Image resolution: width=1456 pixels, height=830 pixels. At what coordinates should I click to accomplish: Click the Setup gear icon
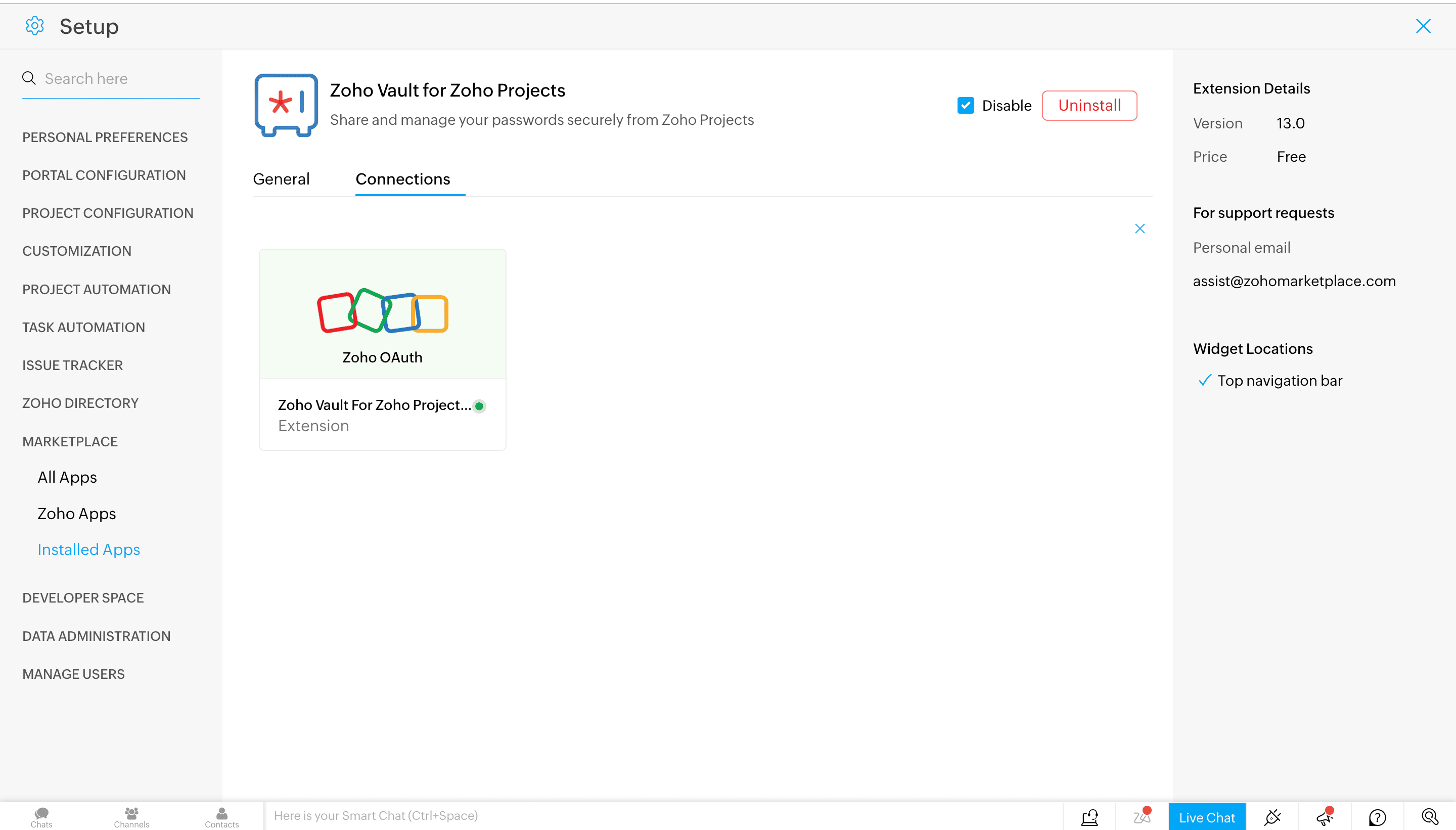(35, 26)
